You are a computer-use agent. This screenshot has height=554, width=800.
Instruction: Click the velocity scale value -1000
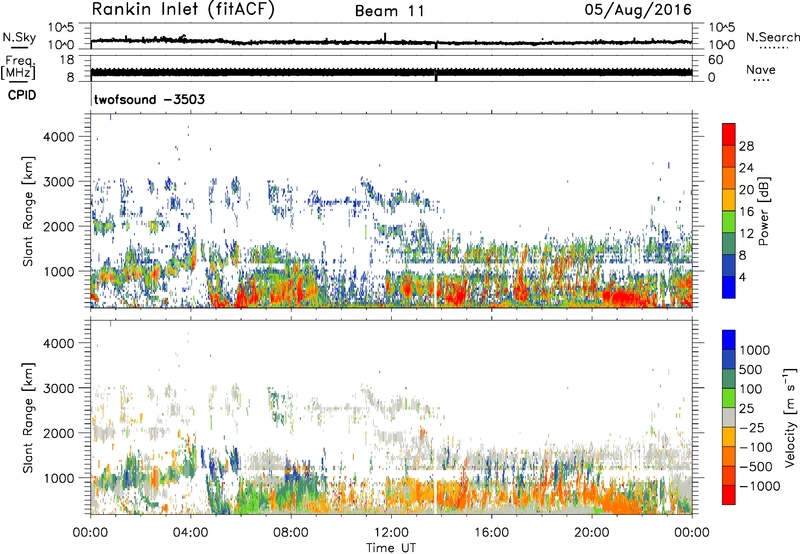pos(759,486)
